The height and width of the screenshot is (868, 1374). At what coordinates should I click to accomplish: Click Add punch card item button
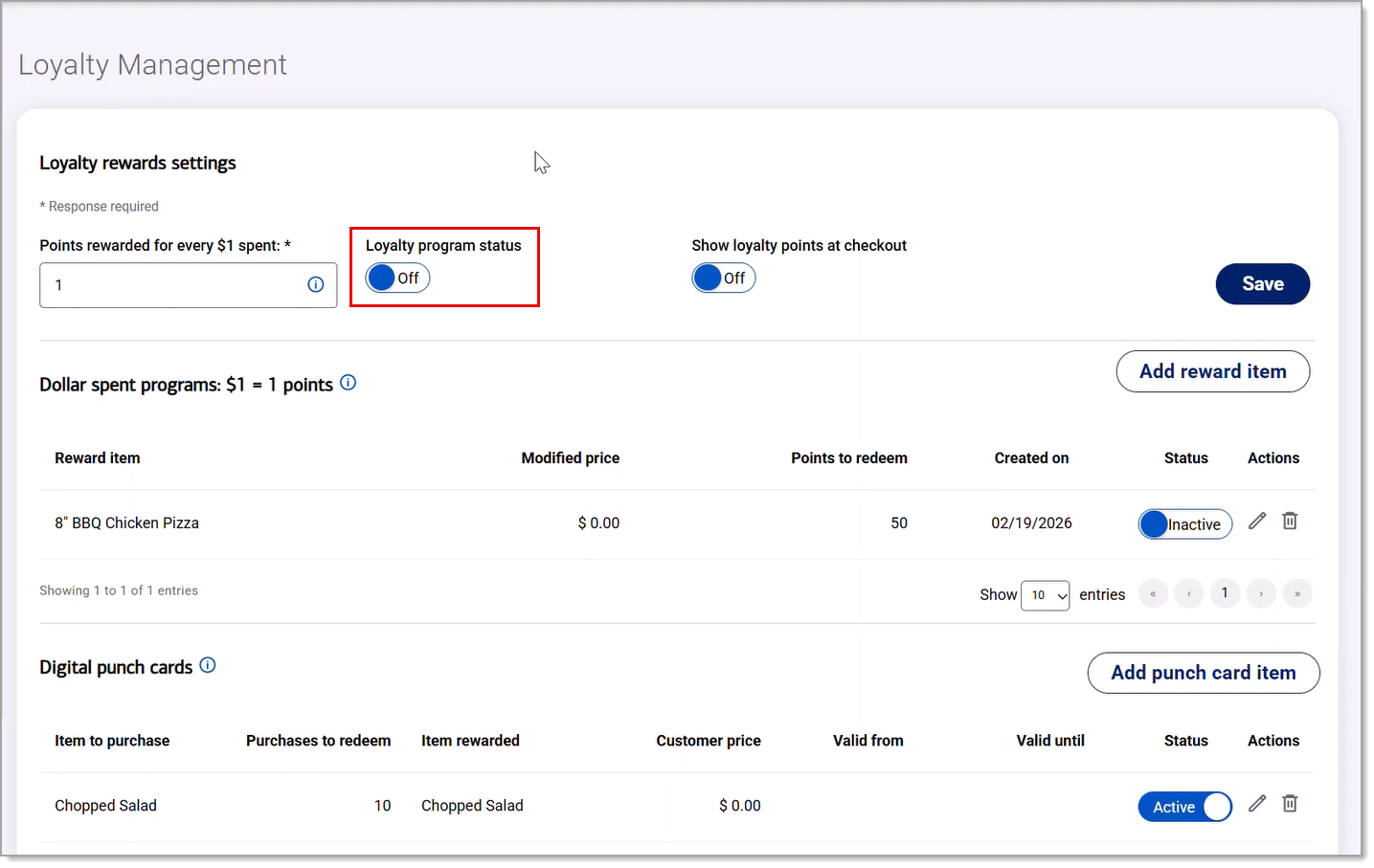coord(1204,673)
